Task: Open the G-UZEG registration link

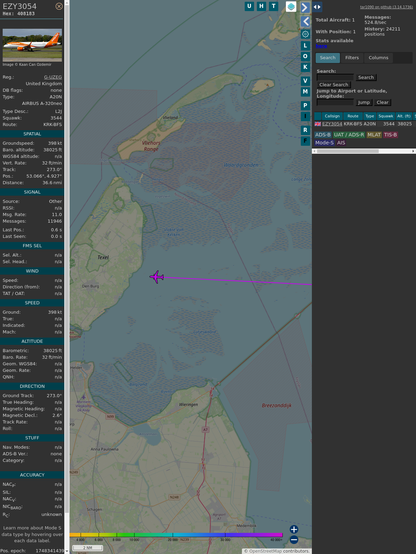Action: click(x=53, y=77)
